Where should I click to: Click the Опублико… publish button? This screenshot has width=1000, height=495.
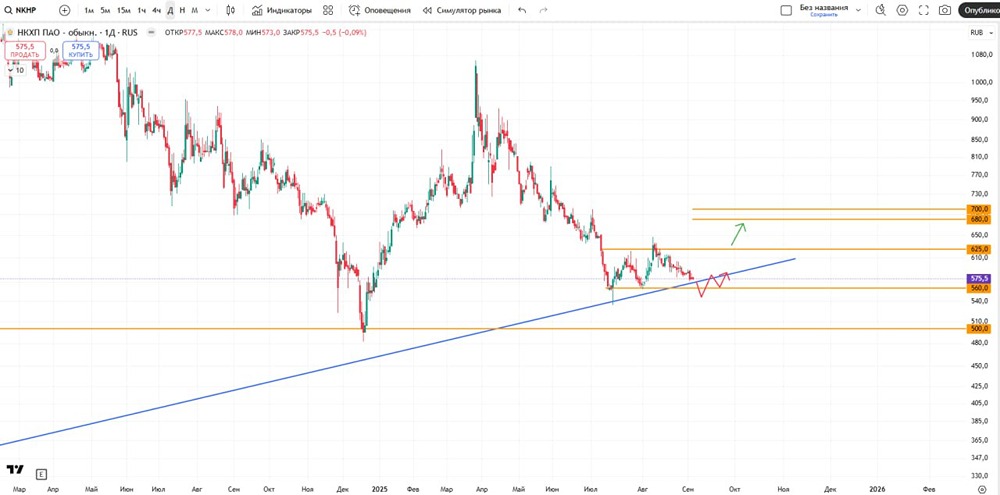tap(981, 10)
